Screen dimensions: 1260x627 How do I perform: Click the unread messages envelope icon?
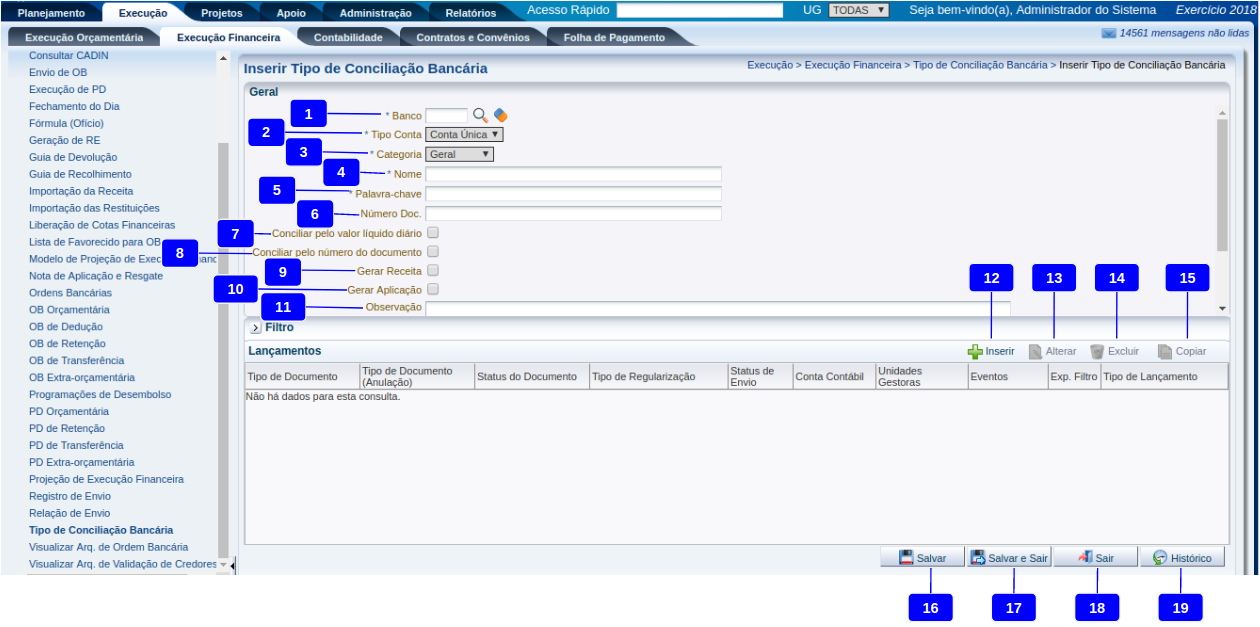tap(1108, 33)
